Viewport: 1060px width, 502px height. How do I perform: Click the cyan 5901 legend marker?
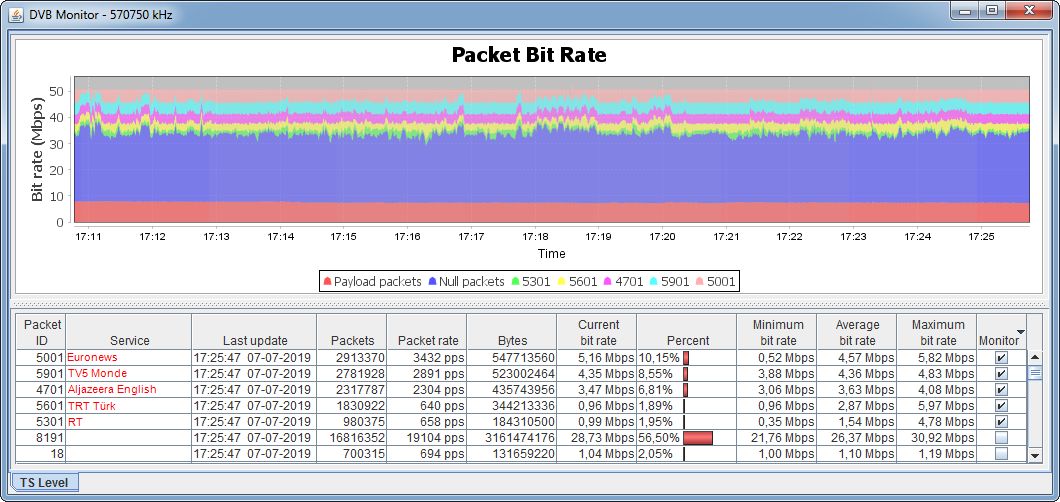point(657,282)
